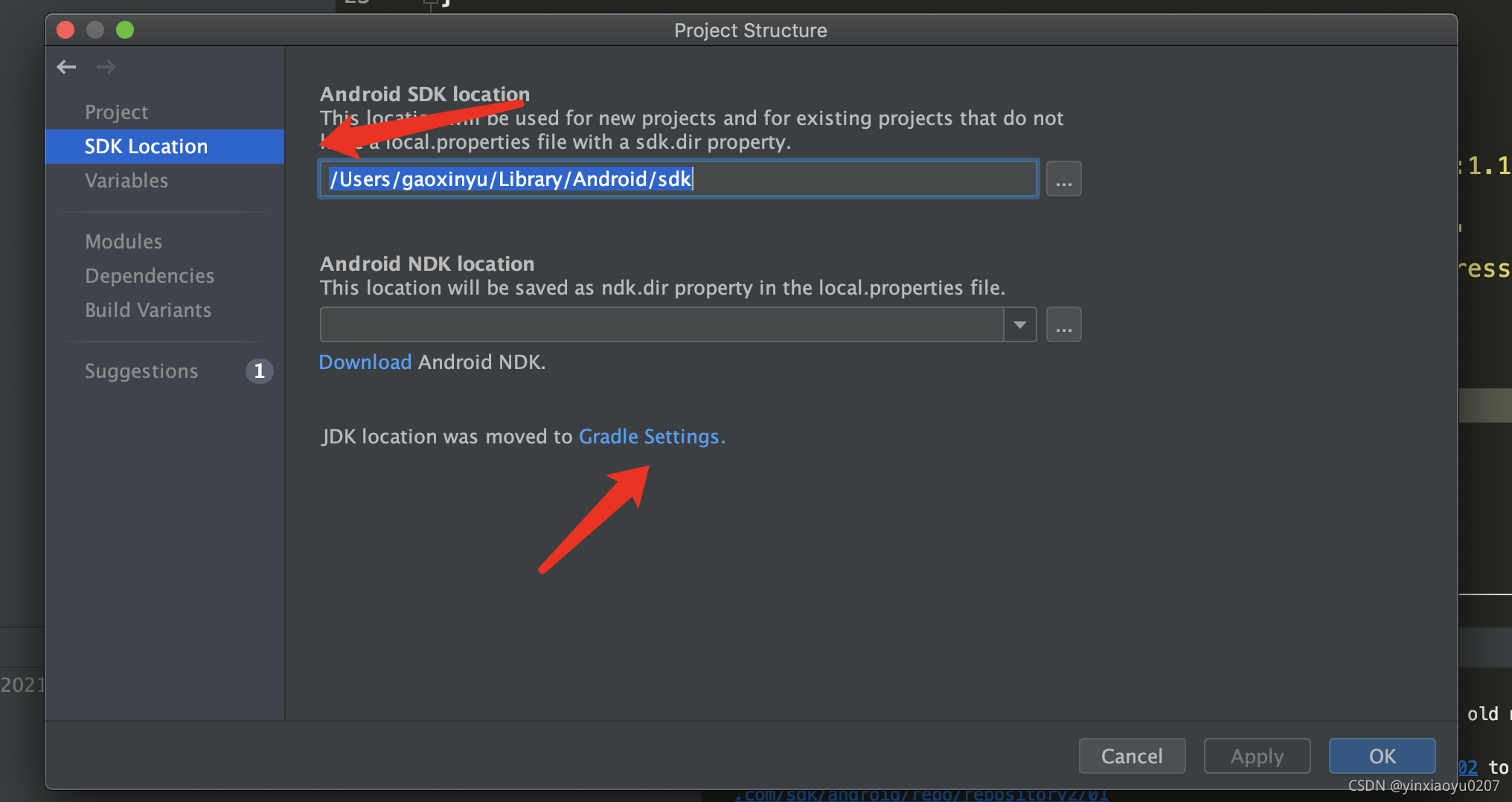The image size is (1512, 802).
Task: Open the Build Variants section
Action: (148, 309)
